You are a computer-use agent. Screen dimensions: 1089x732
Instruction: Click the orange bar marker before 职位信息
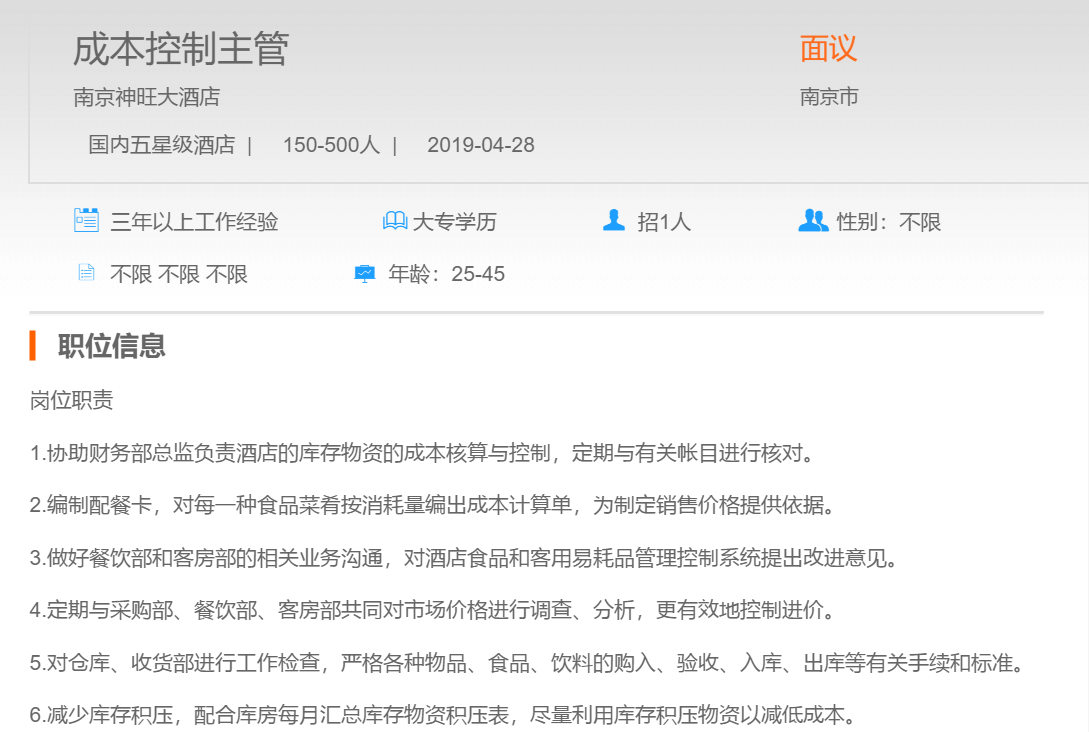33,346
